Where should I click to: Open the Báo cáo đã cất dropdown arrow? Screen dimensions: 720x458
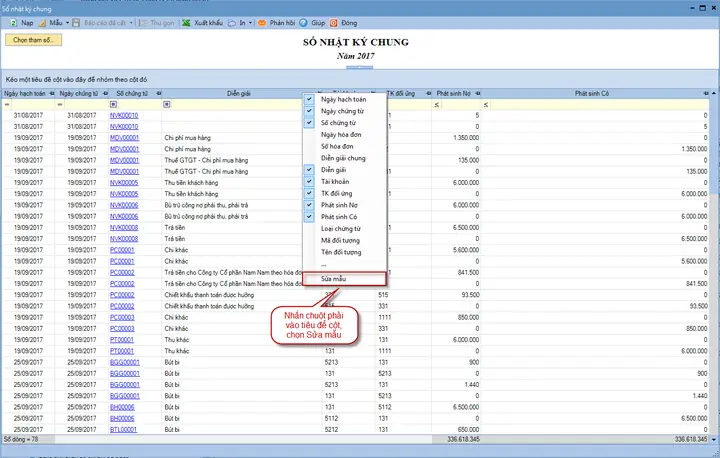click(x=131, y=23)
